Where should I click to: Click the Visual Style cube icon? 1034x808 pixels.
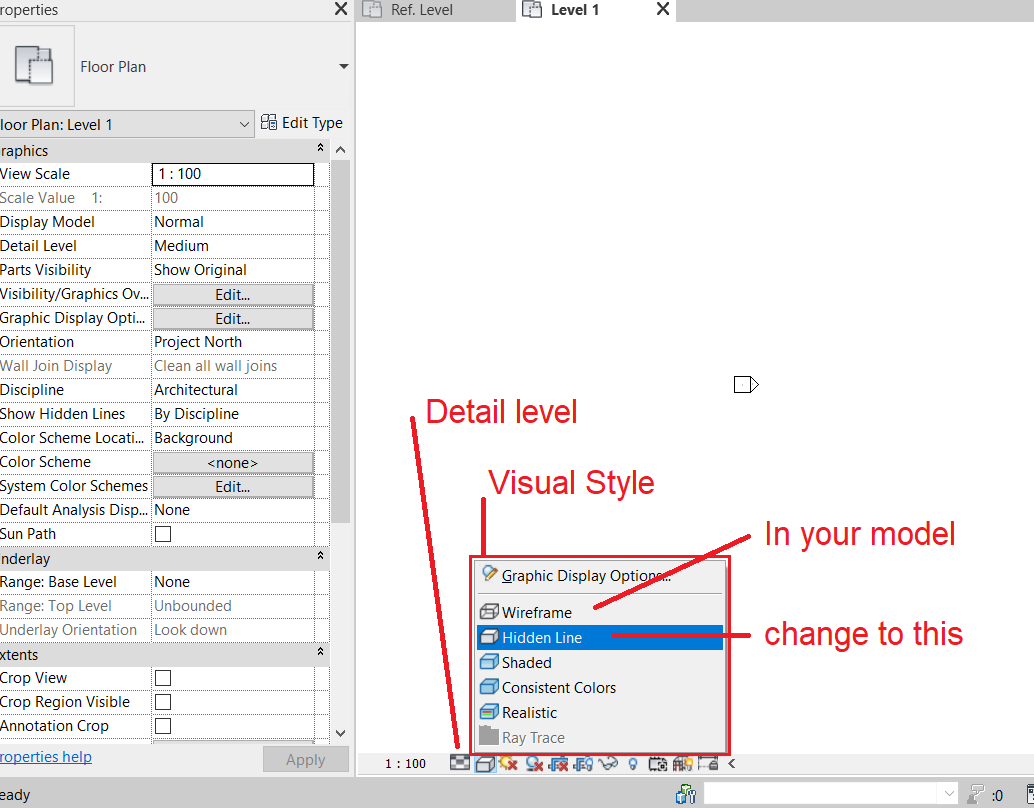click(x=484, y=762)
